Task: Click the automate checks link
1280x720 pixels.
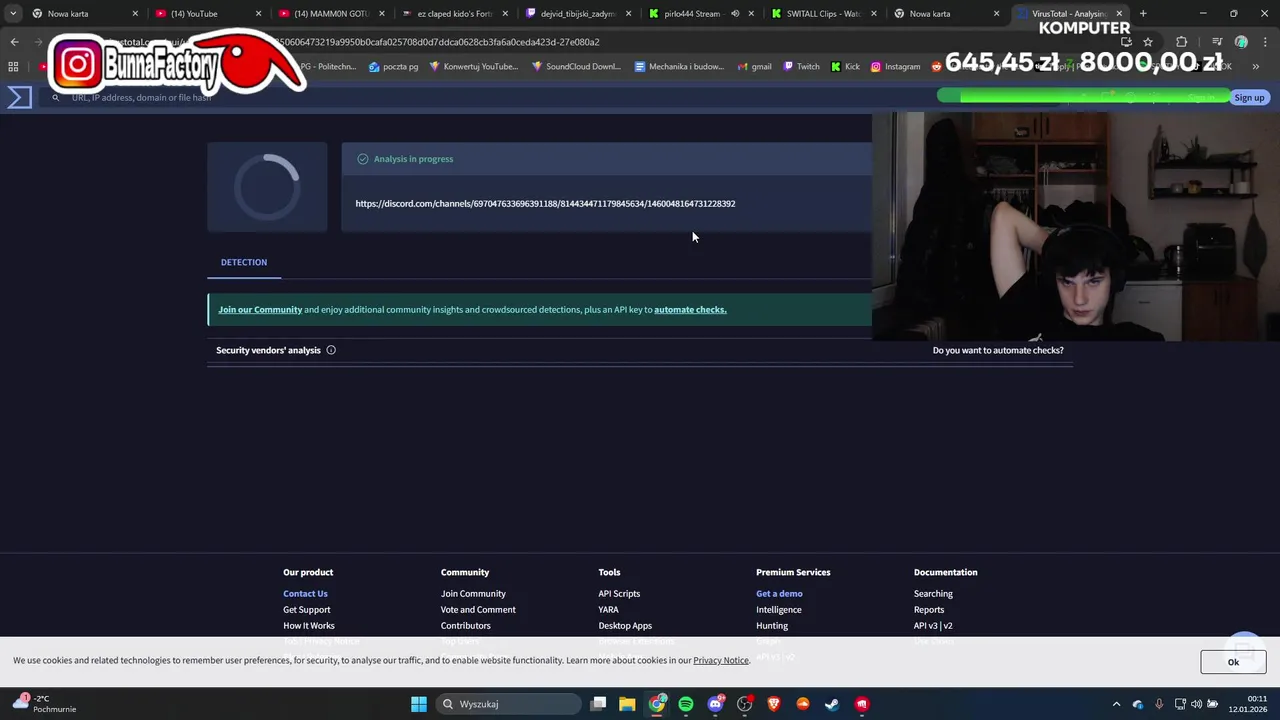Action: click(x=690, y=310)
